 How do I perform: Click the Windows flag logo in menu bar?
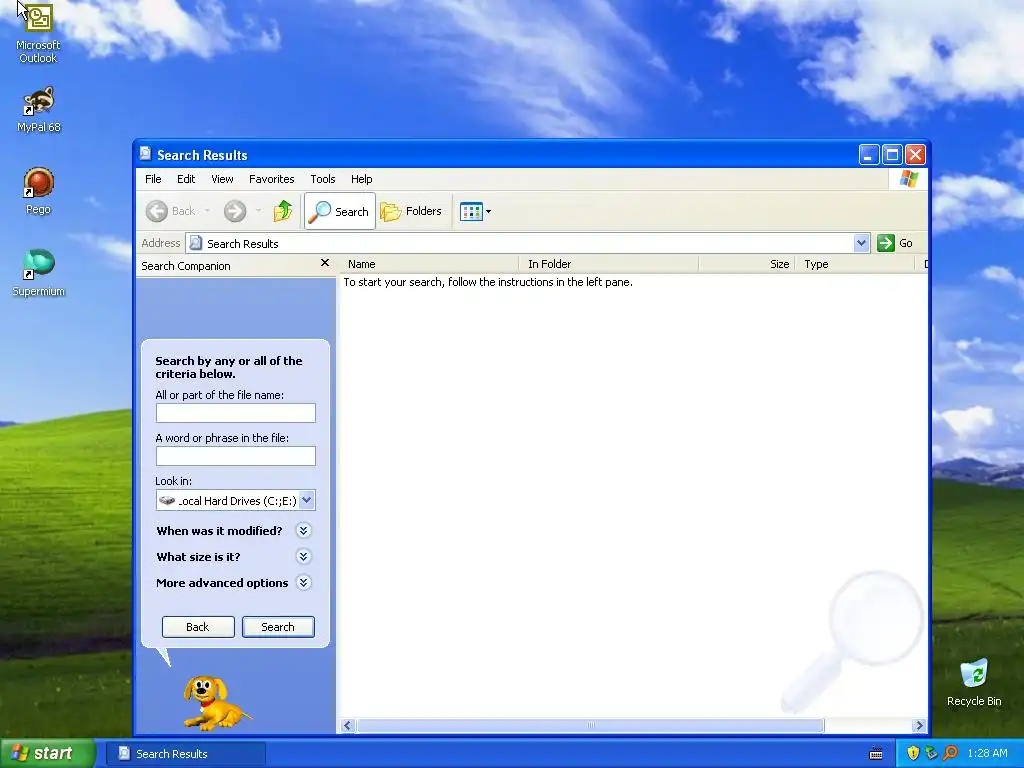(908, 178)
